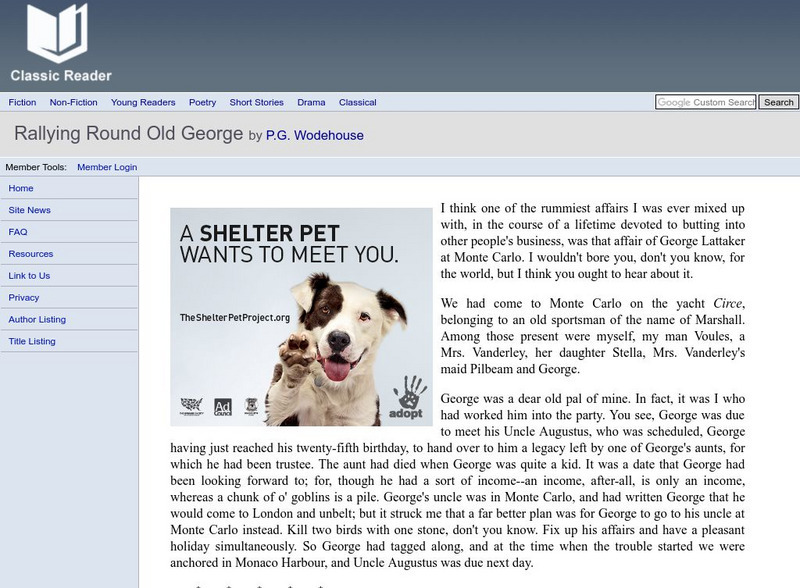The image size is (800, 588).
Task: Open the Privacy page
Action: [27, 297]
